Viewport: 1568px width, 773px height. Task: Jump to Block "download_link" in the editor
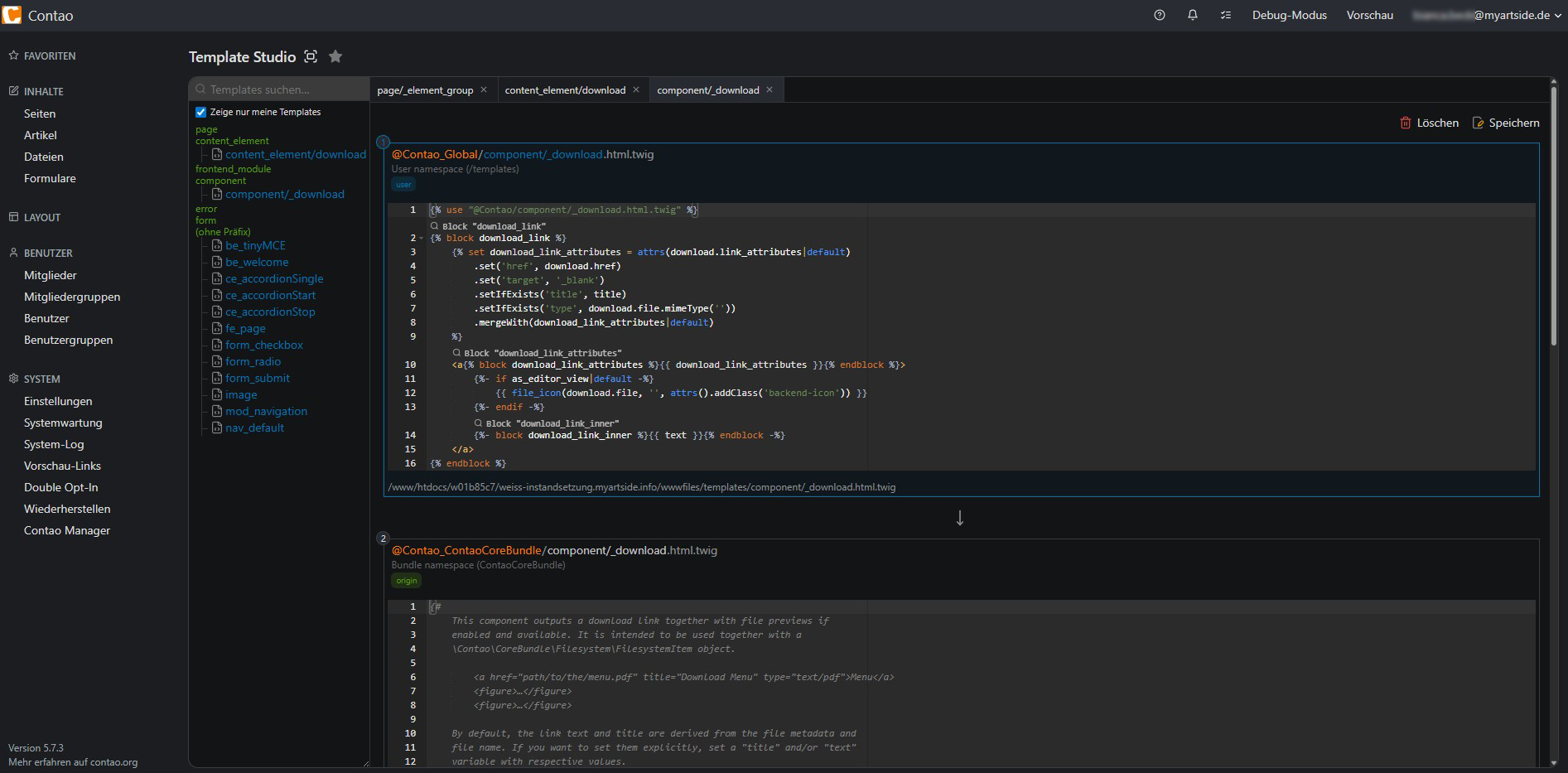tap(488, 225)
